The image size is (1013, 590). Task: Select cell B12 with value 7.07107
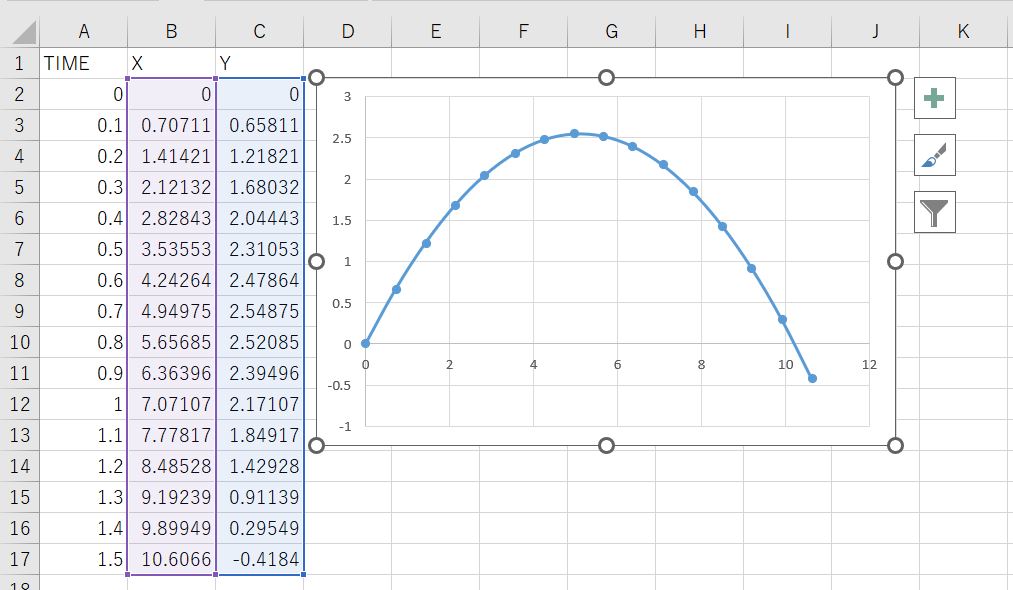(171, 405)
